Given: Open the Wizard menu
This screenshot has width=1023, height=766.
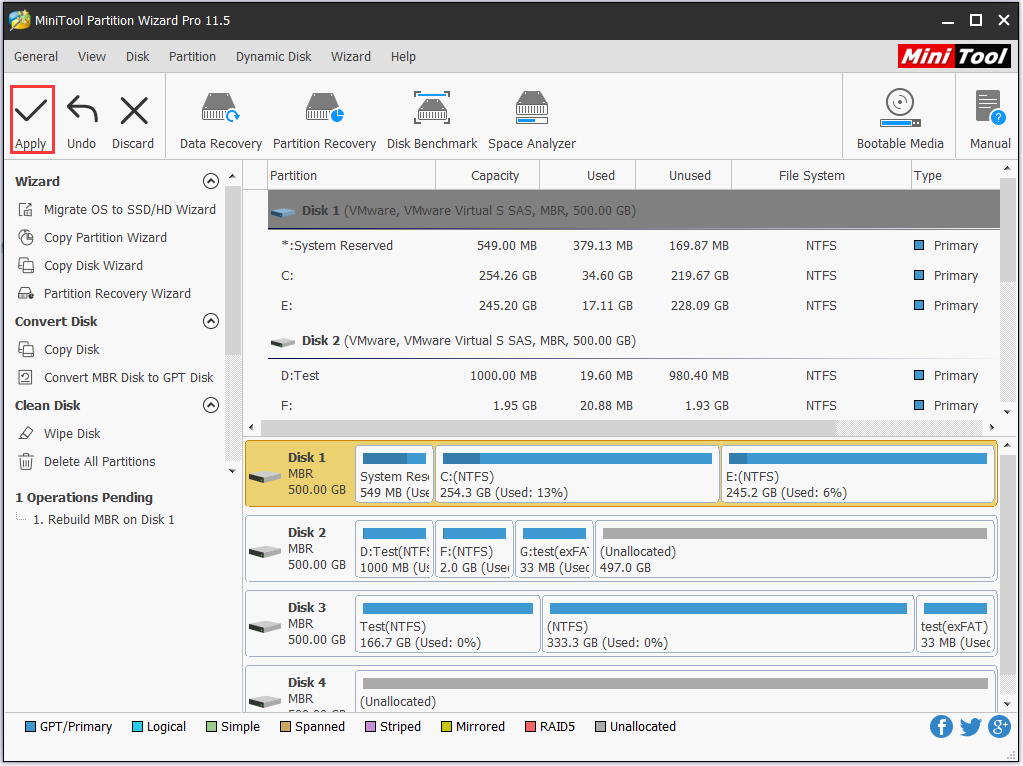Looking at the screenshot, I should click(351, 57).
